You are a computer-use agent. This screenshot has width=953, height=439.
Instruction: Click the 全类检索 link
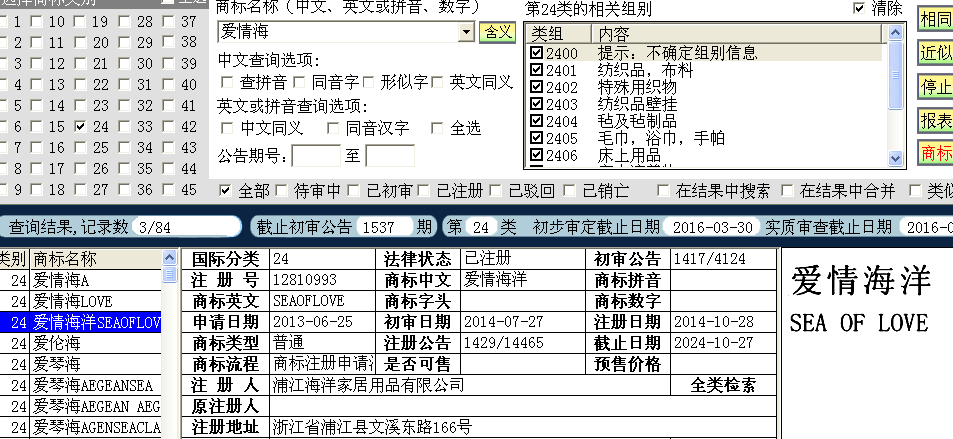click(723, 385)
